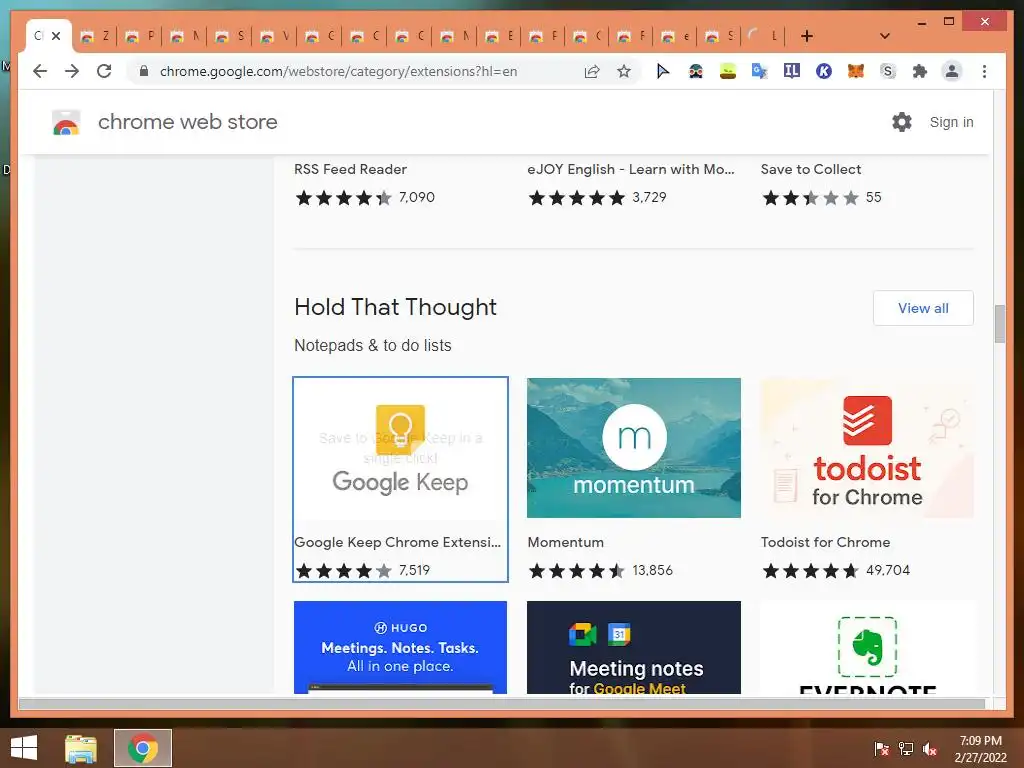Open the Chrome profile avatar

[952, 71]
